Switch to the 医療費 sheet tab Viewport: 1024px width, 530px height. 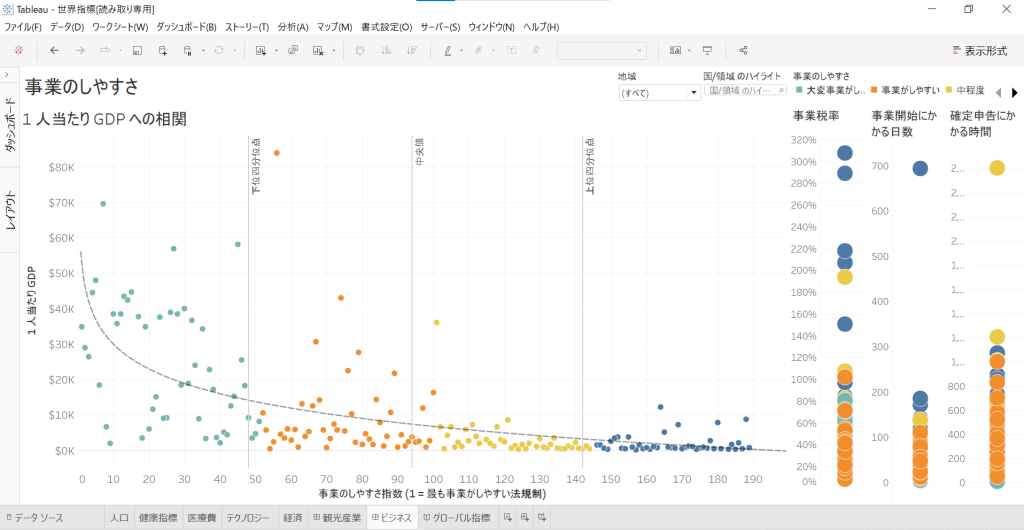pos(202,518)
